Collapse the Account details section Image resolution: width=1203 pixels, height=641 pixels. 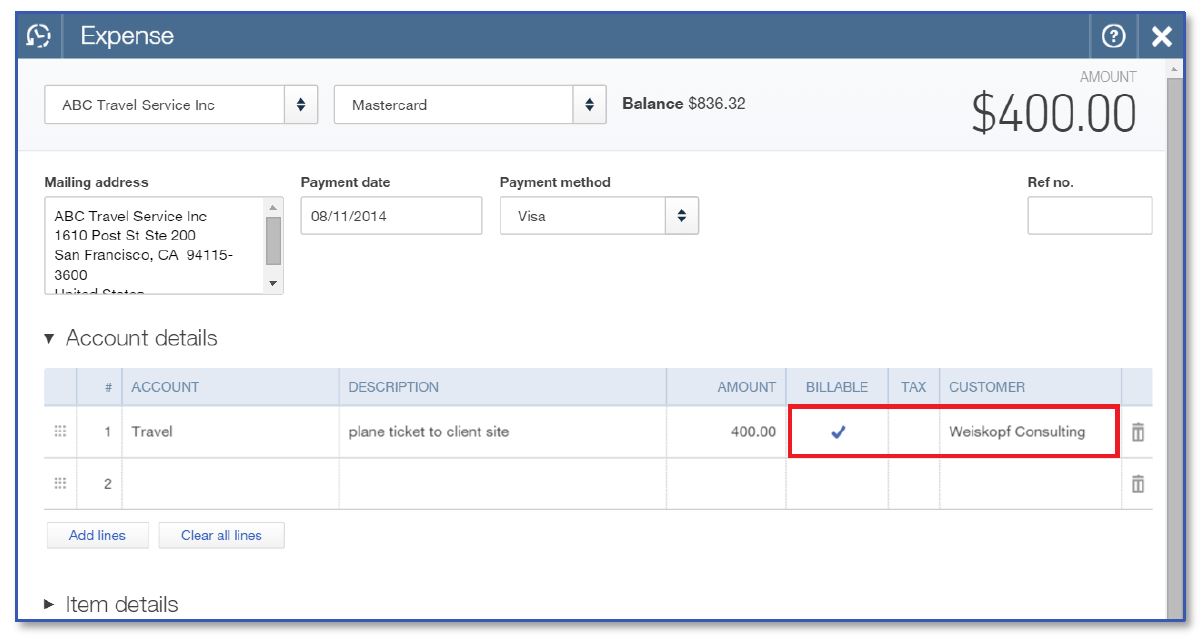pos(50,339)
